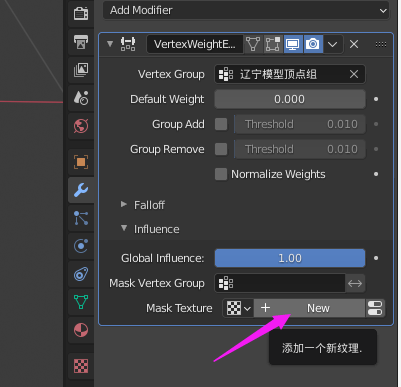Open the Object Constraints tab
Viewport: 401px width, 387px height.
(x=81, y=274)
